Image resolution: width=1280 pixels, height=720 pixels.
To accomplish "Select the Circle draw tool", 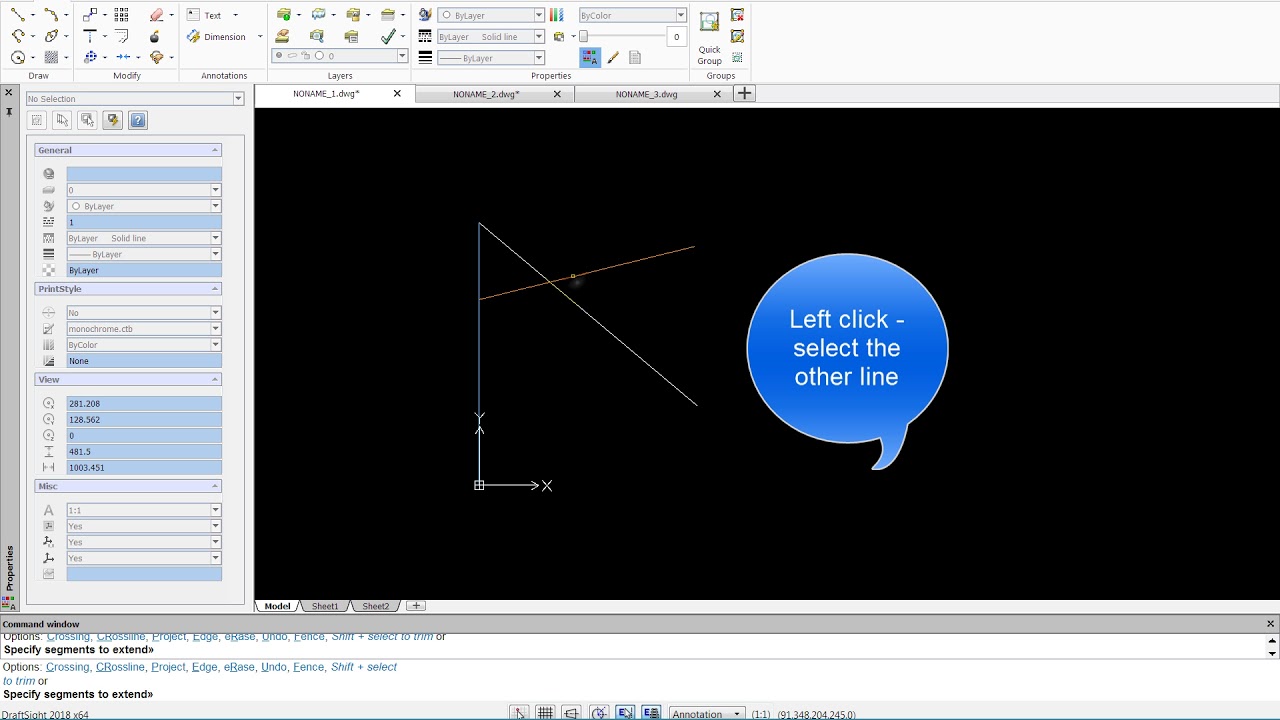I will pos(17,57).
